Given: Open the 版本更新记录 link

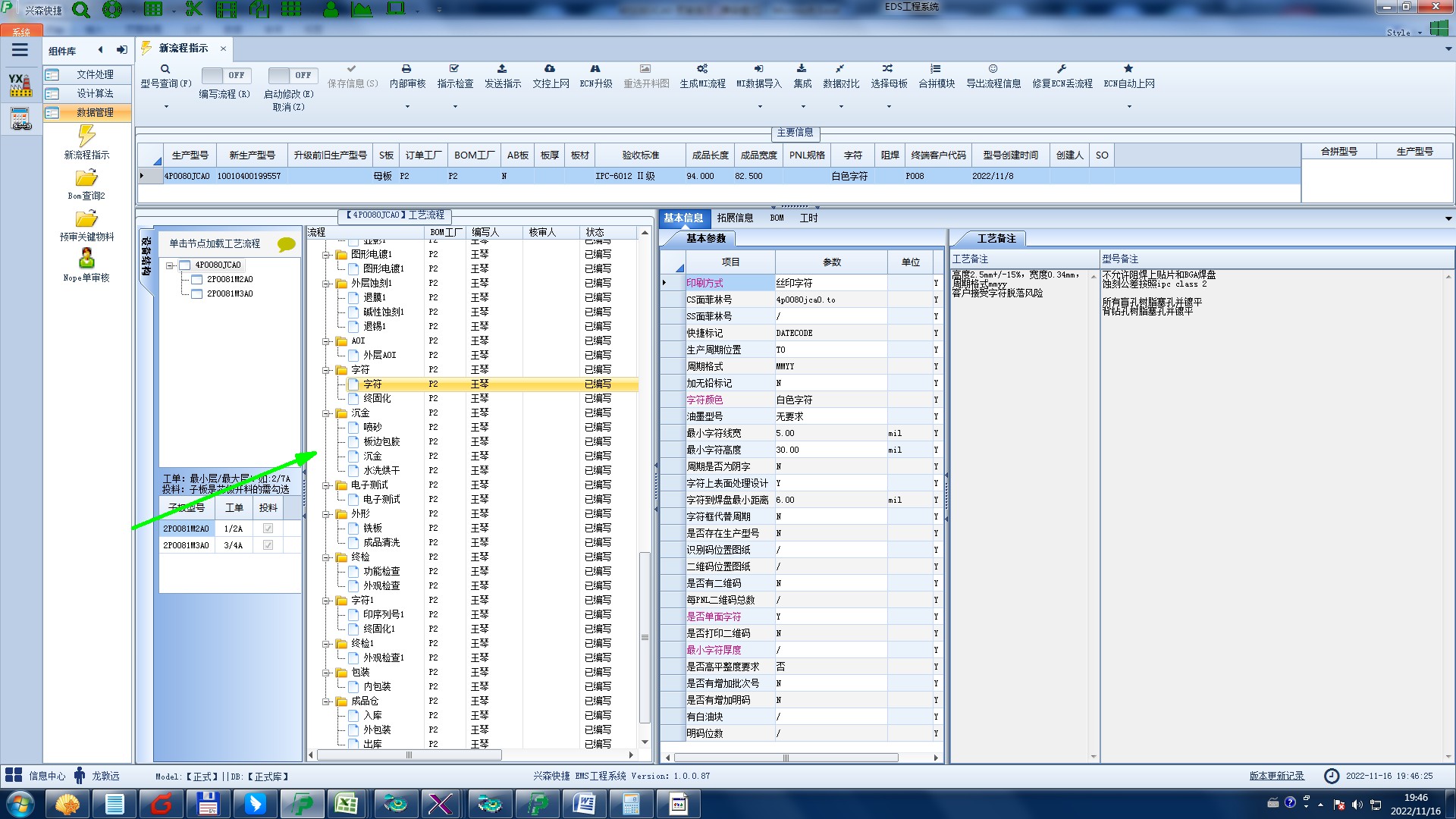Looking at the screenshot, I should pos(1276,776).
